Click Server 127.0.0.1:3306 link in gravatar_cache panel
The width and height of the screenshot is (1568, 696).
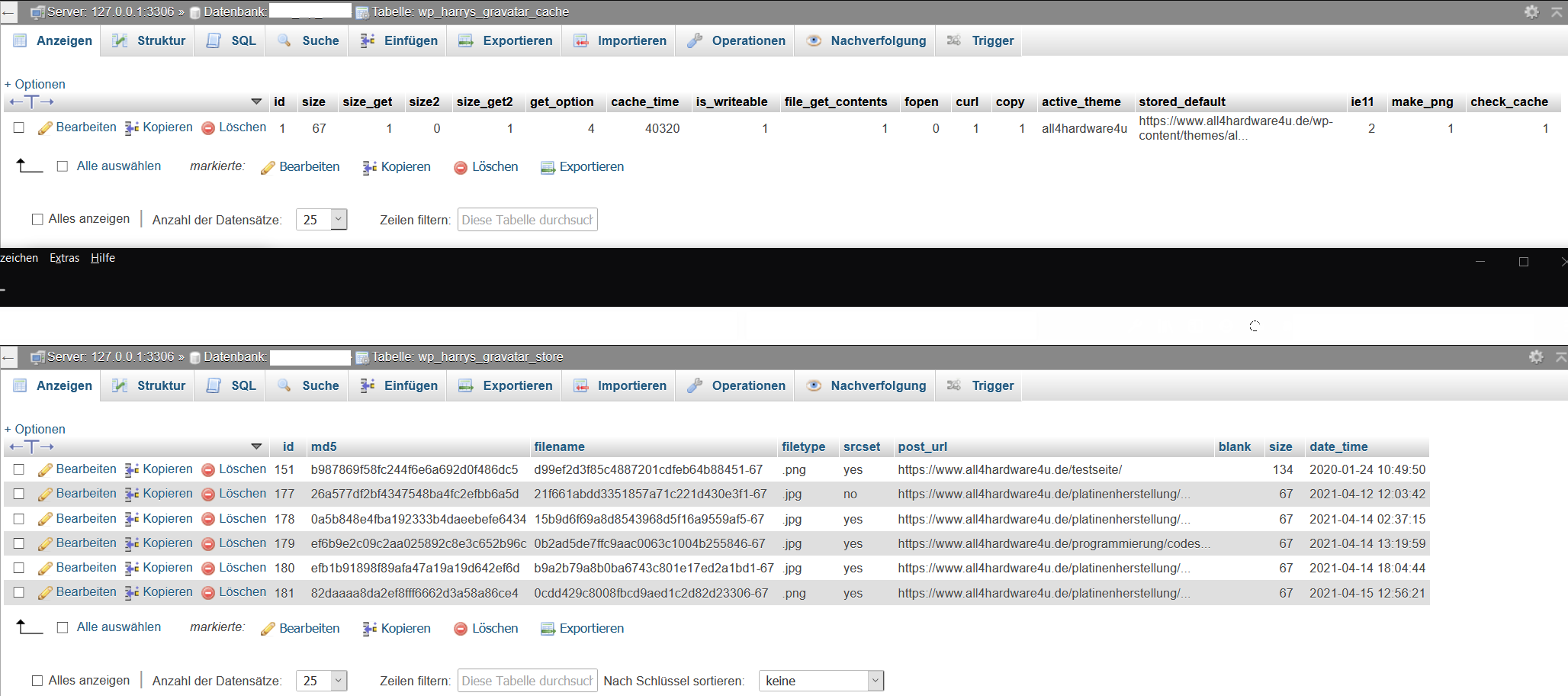click(111, 11)
